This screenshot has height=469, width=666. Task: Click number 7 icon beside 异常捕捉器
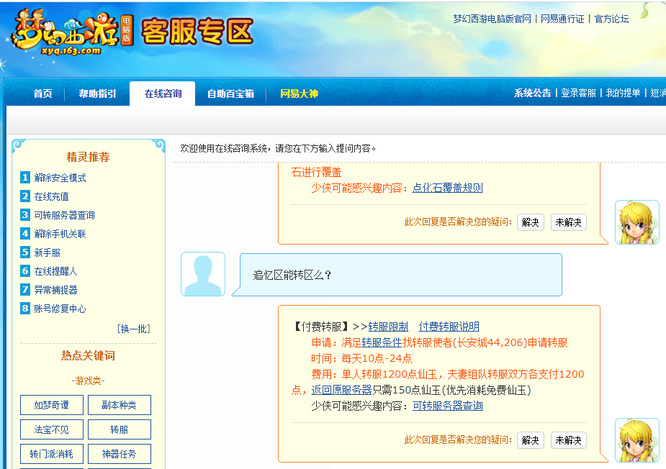[x=25, y=289]
